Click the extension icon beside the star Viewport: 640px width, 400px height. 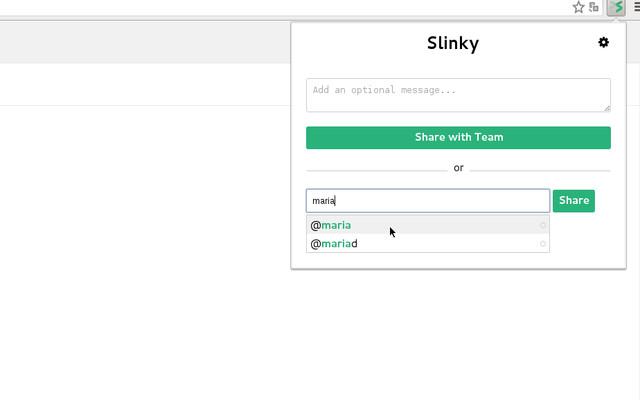594,7
